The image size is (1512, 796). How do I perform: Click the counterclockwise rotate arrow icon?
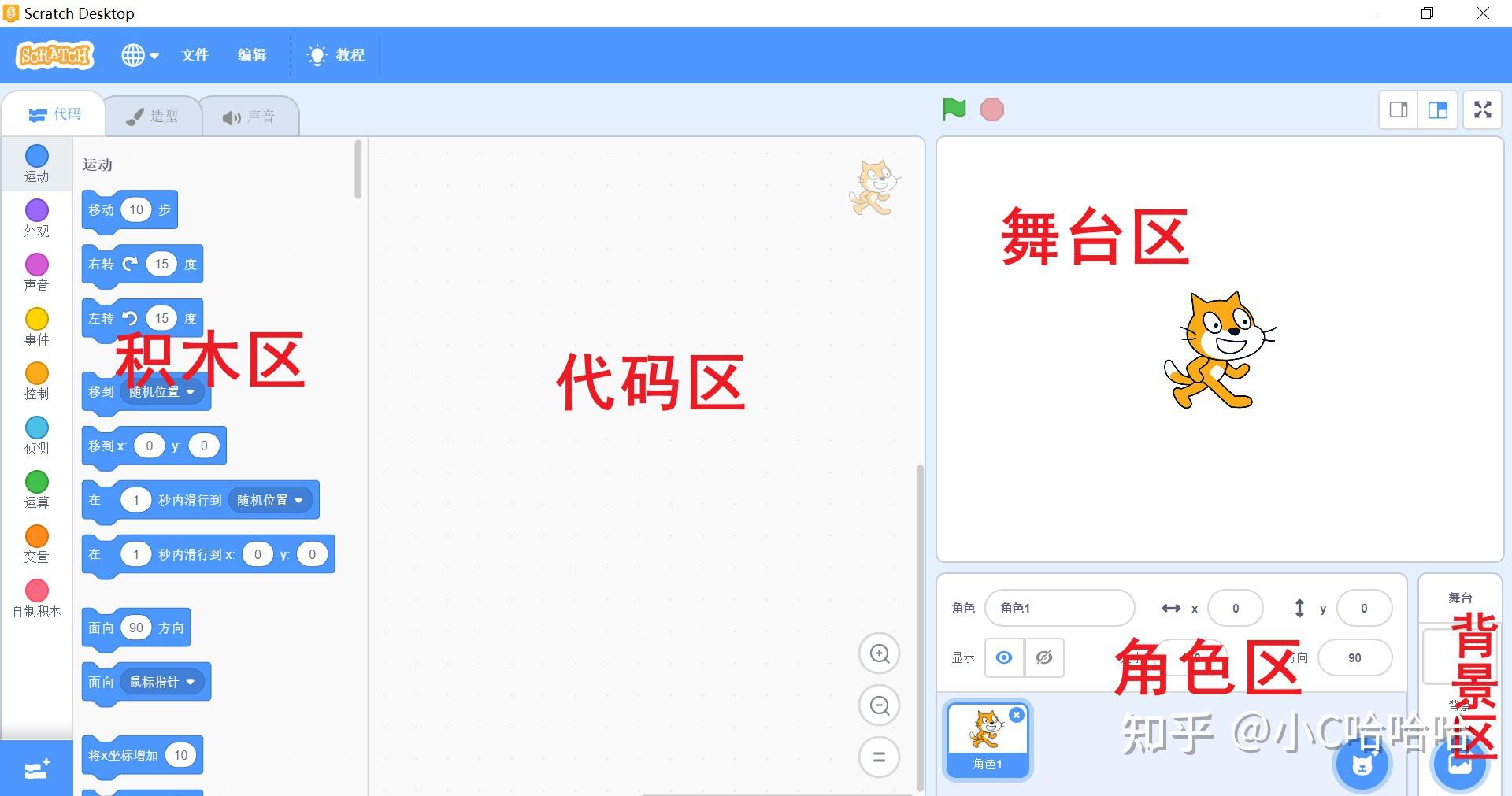pyautogui.click(x=130, y=318)
